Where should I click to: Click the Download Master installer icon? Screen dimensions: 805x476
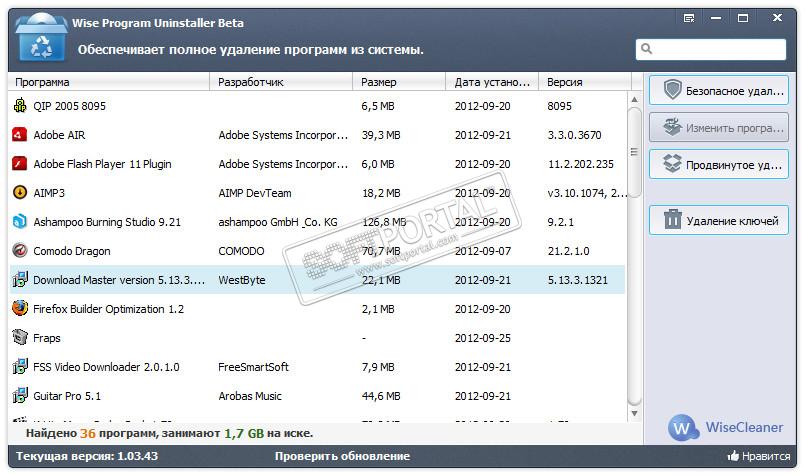coord(20,279)
